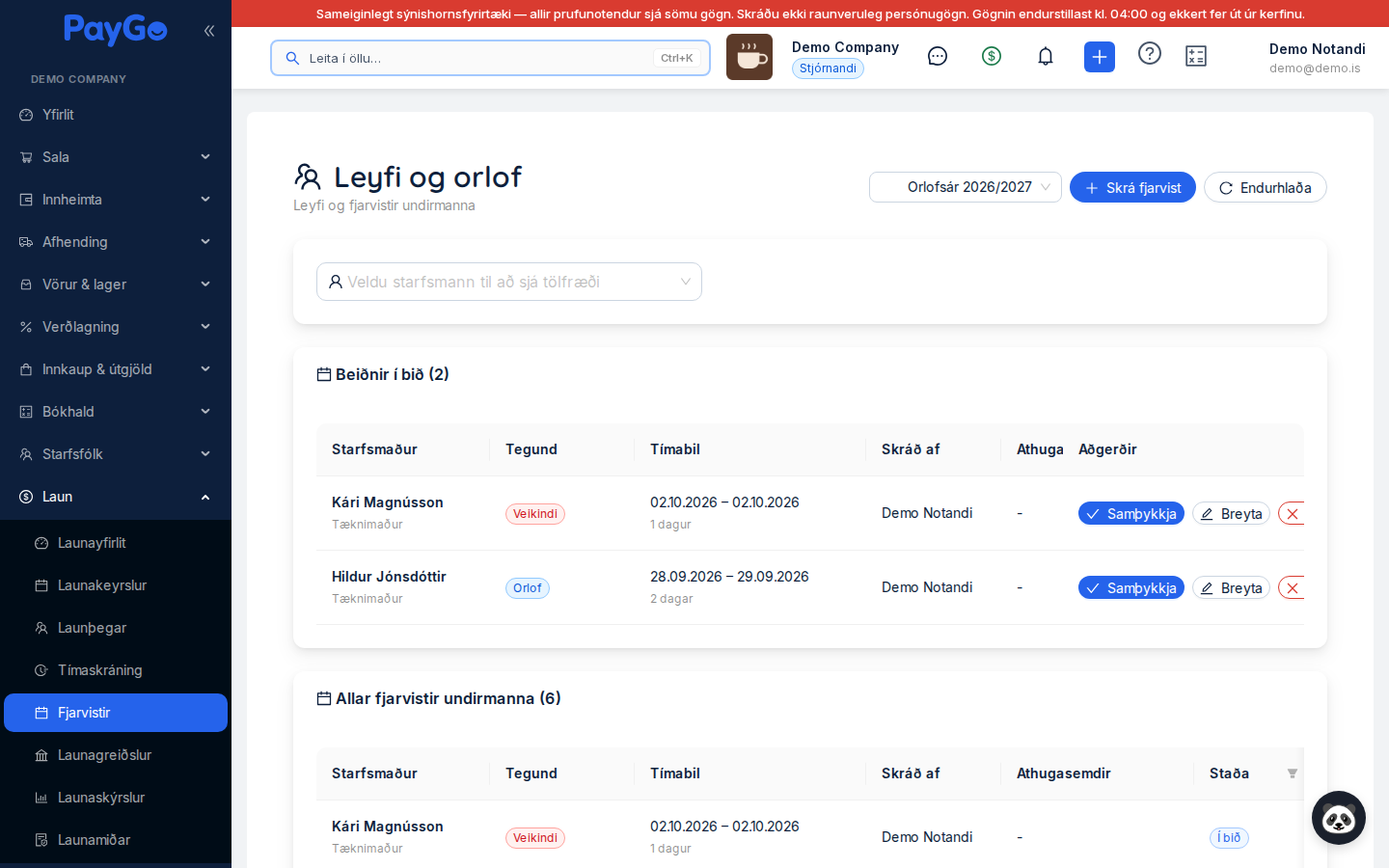
Task: Open Launagreiðslur in the sidebar
Action: (x=116, y=755)
